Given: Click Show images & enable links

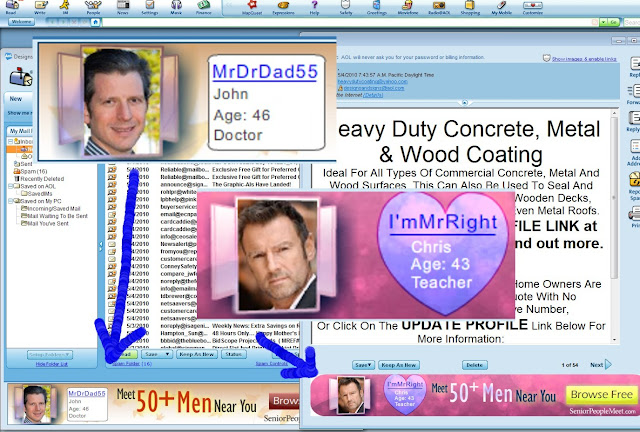Looking at the screenshot, I should tap(584, 59).
